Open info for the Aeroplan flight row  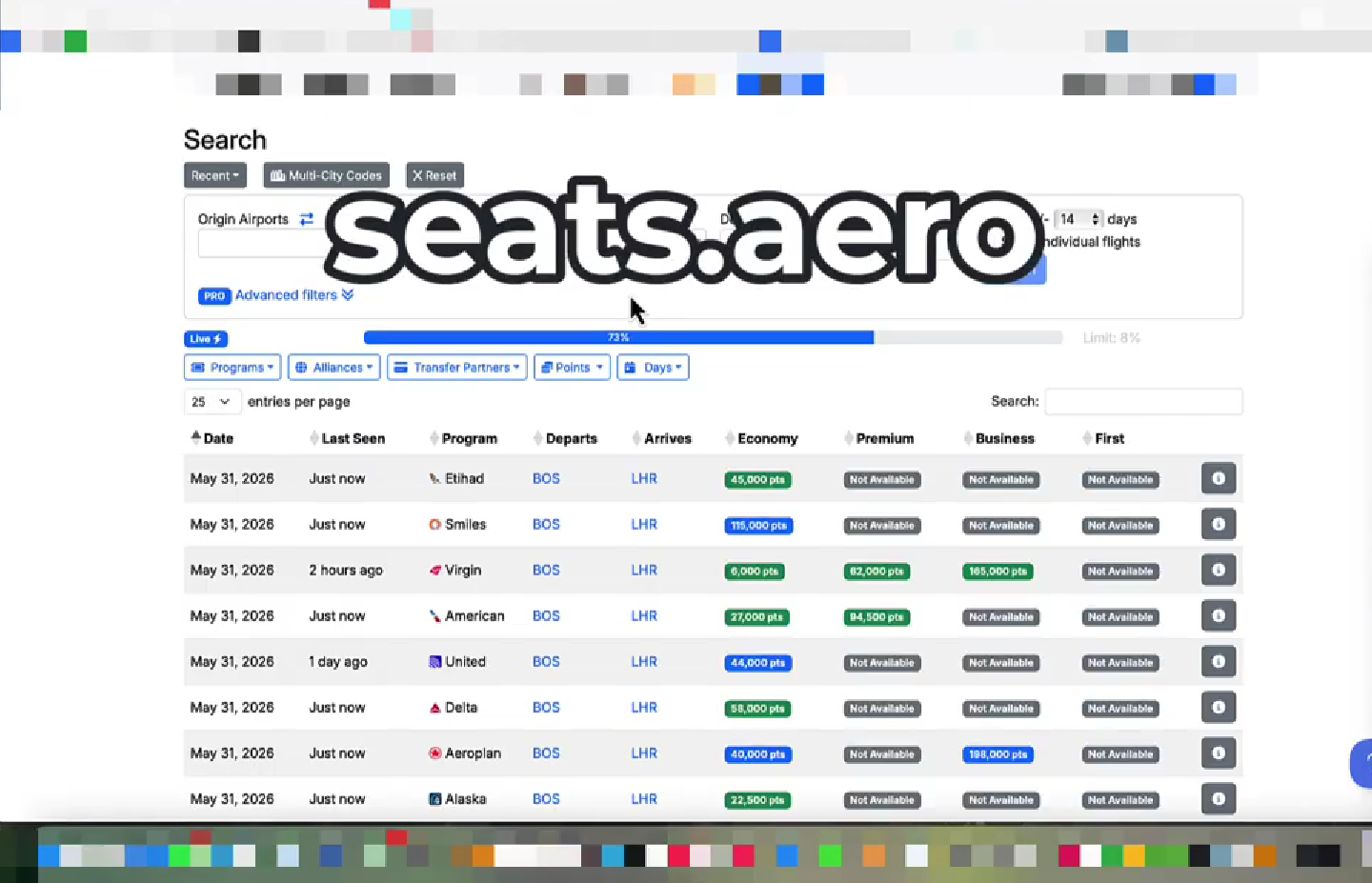point(1219,753)
